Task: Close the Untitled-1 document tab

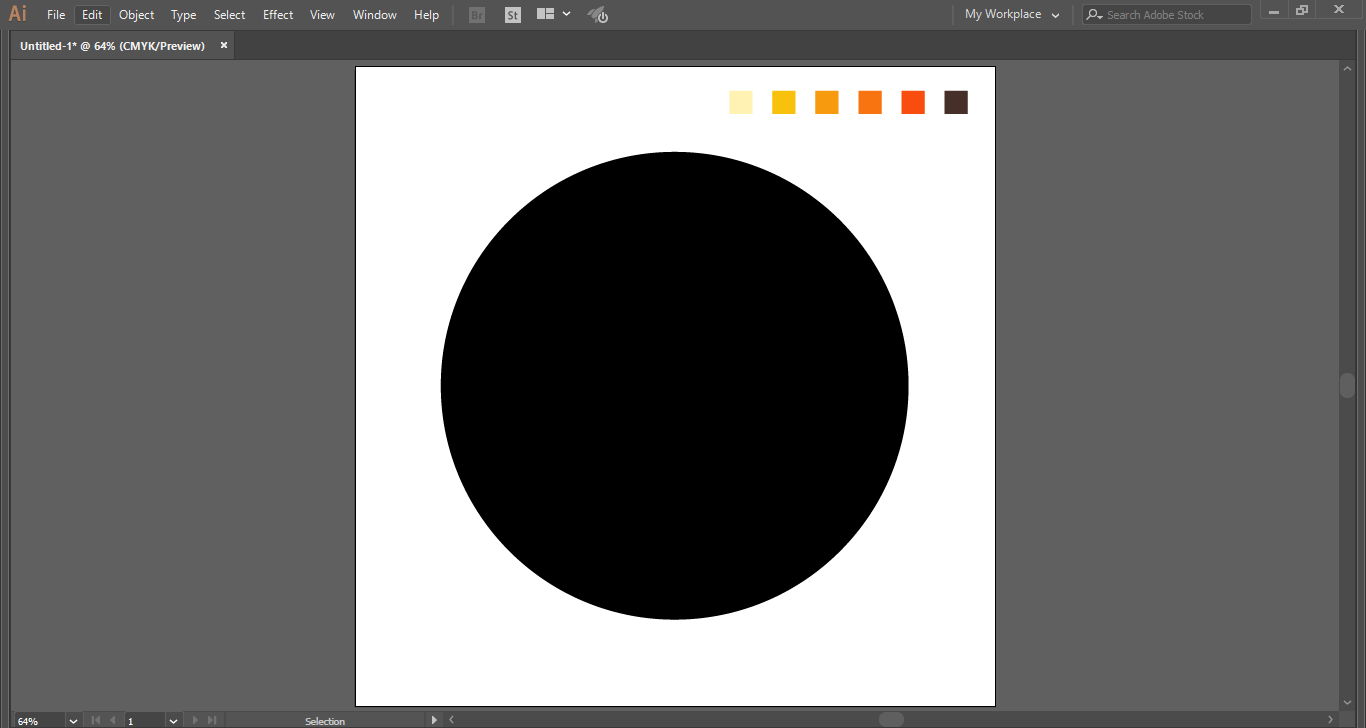Action: tap(224, 45)
